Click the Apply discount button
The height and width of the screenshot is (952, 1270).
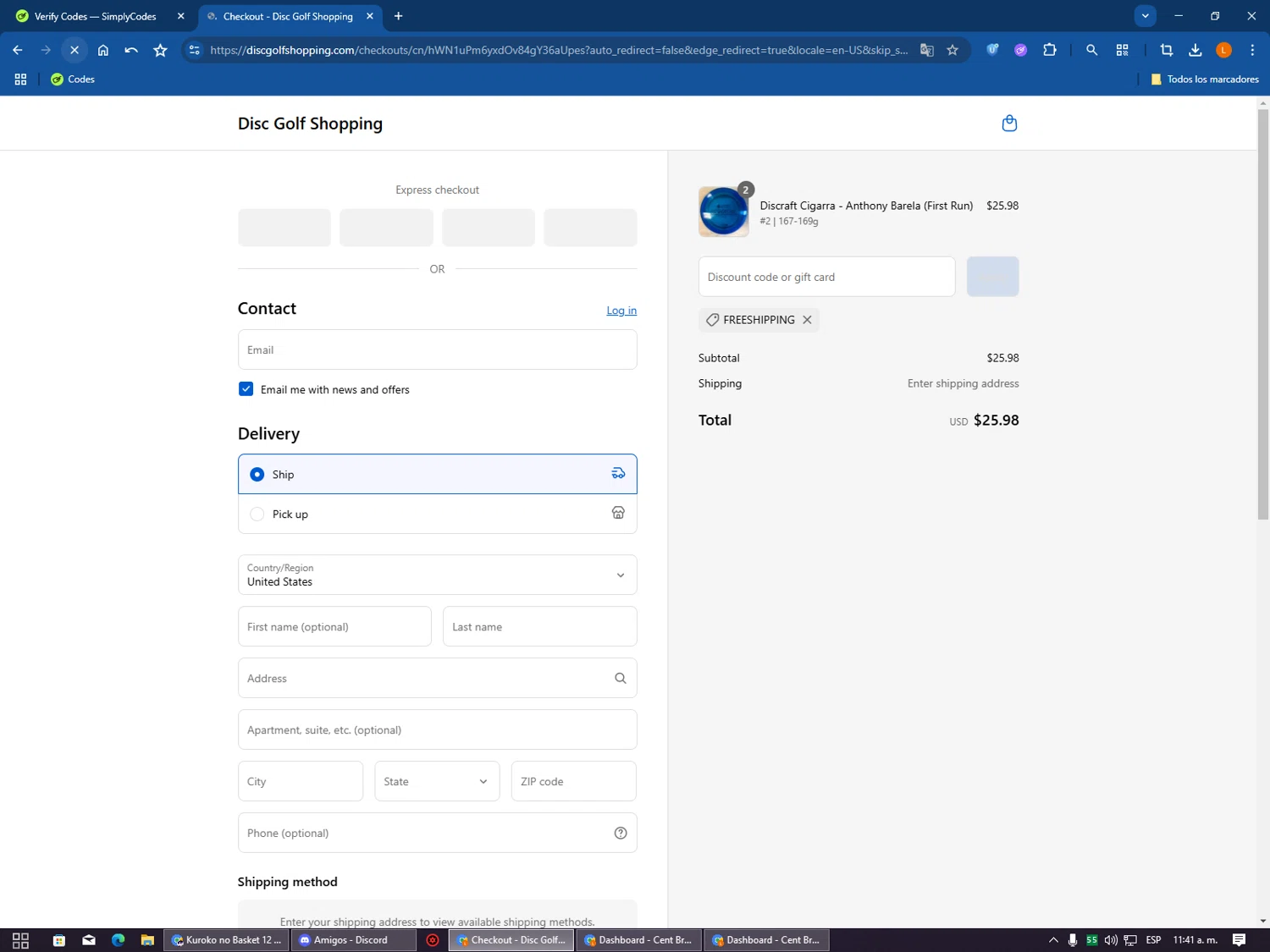tap(993, 277)
